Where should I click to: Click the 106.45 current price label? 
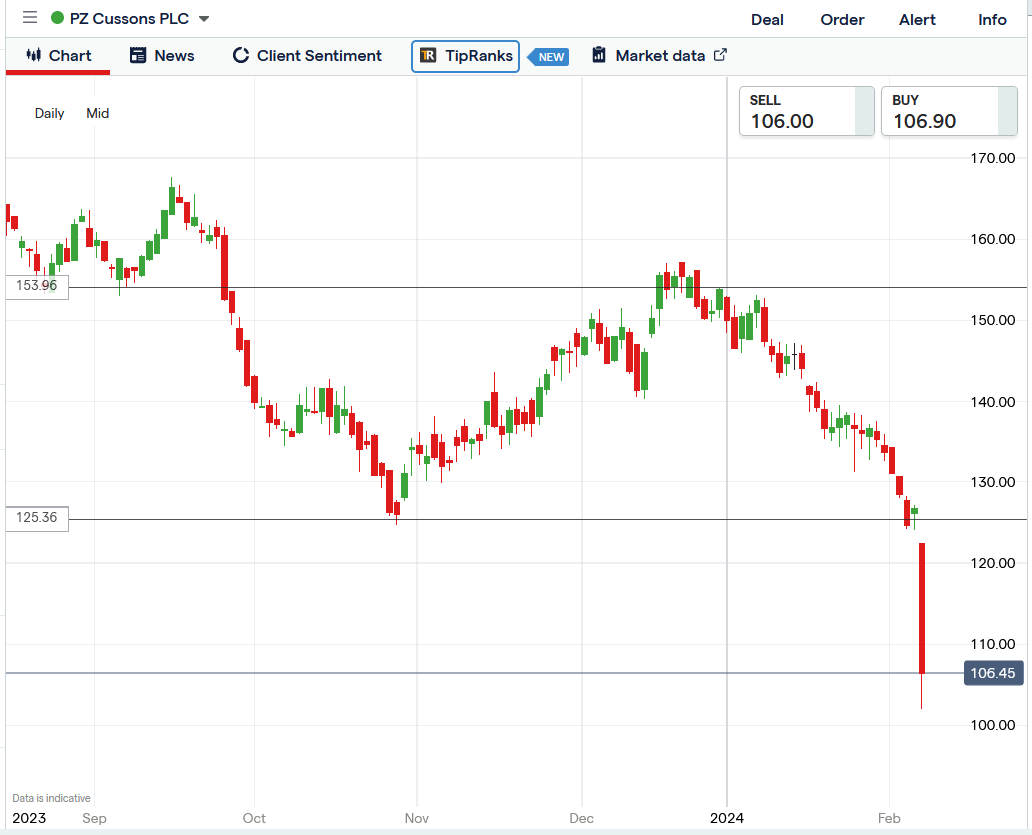pyautogui.click(x=993, y=673)
